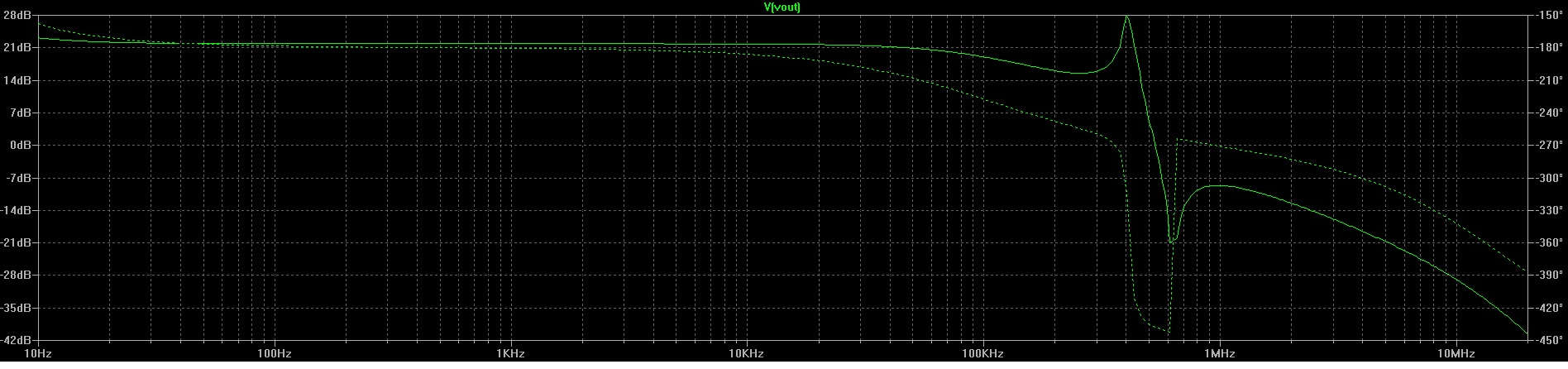Click the 1KHz frequency axis label

510,354
